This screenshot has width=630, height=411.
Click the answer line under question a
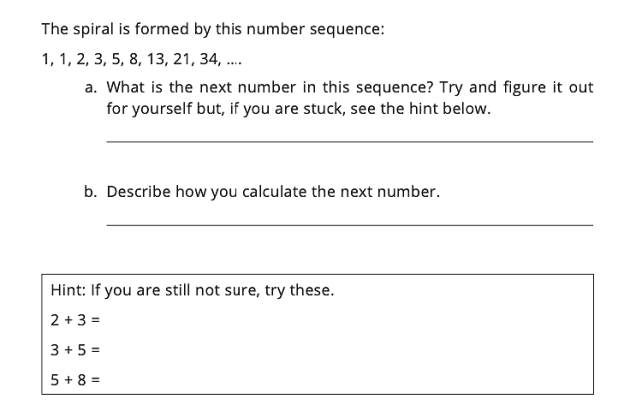[x=348, y=140]
